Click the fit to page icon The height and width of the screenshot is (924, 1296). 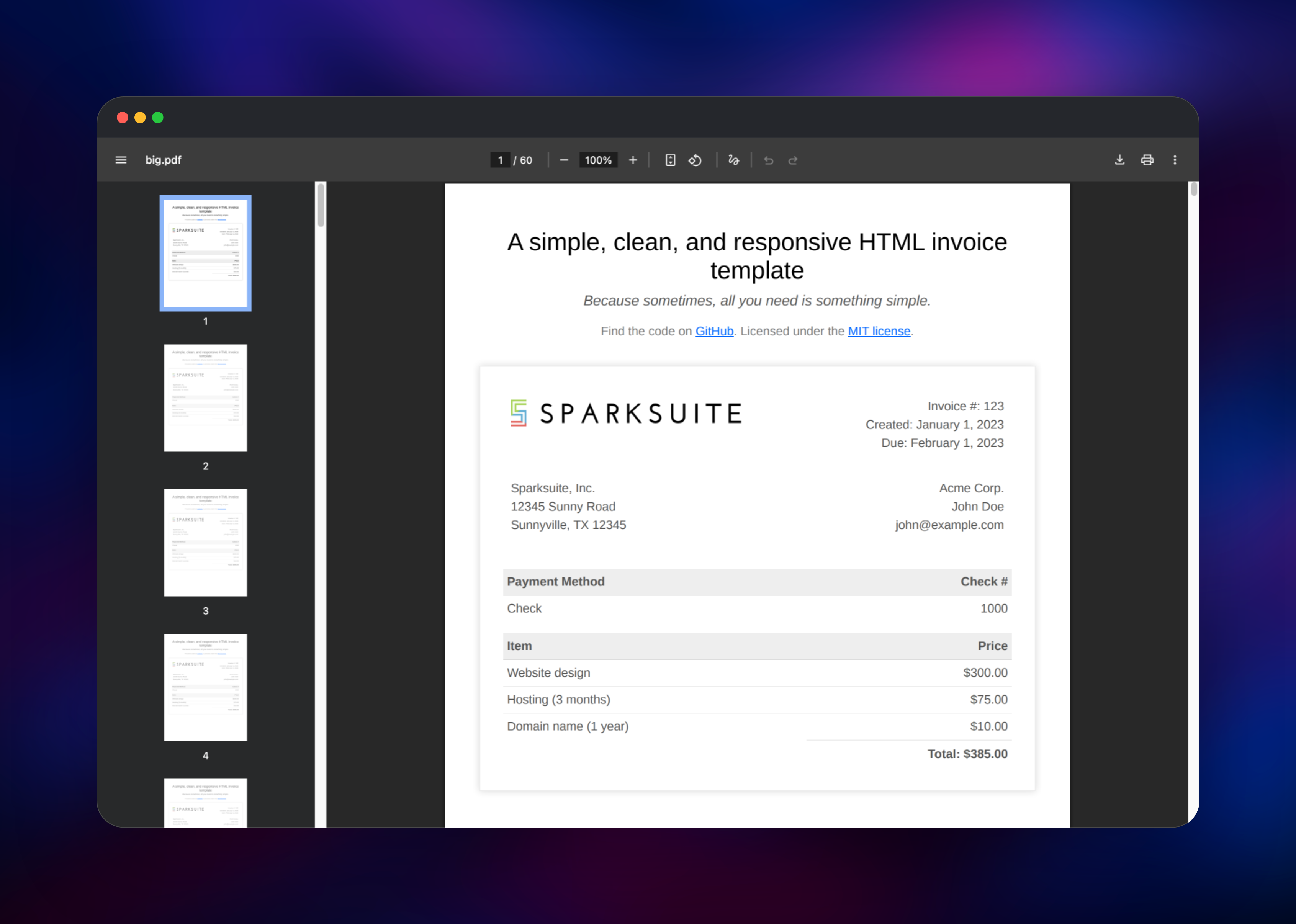670,160
